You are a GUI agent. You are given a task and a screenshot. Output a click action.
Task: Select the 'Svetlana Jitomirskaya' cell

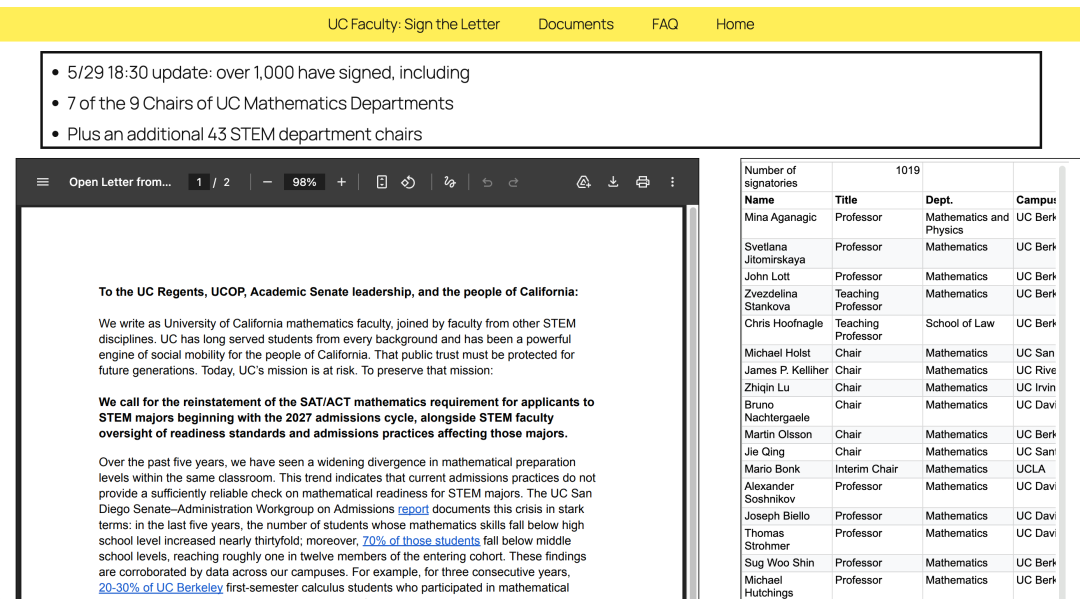tap(787, 253)
